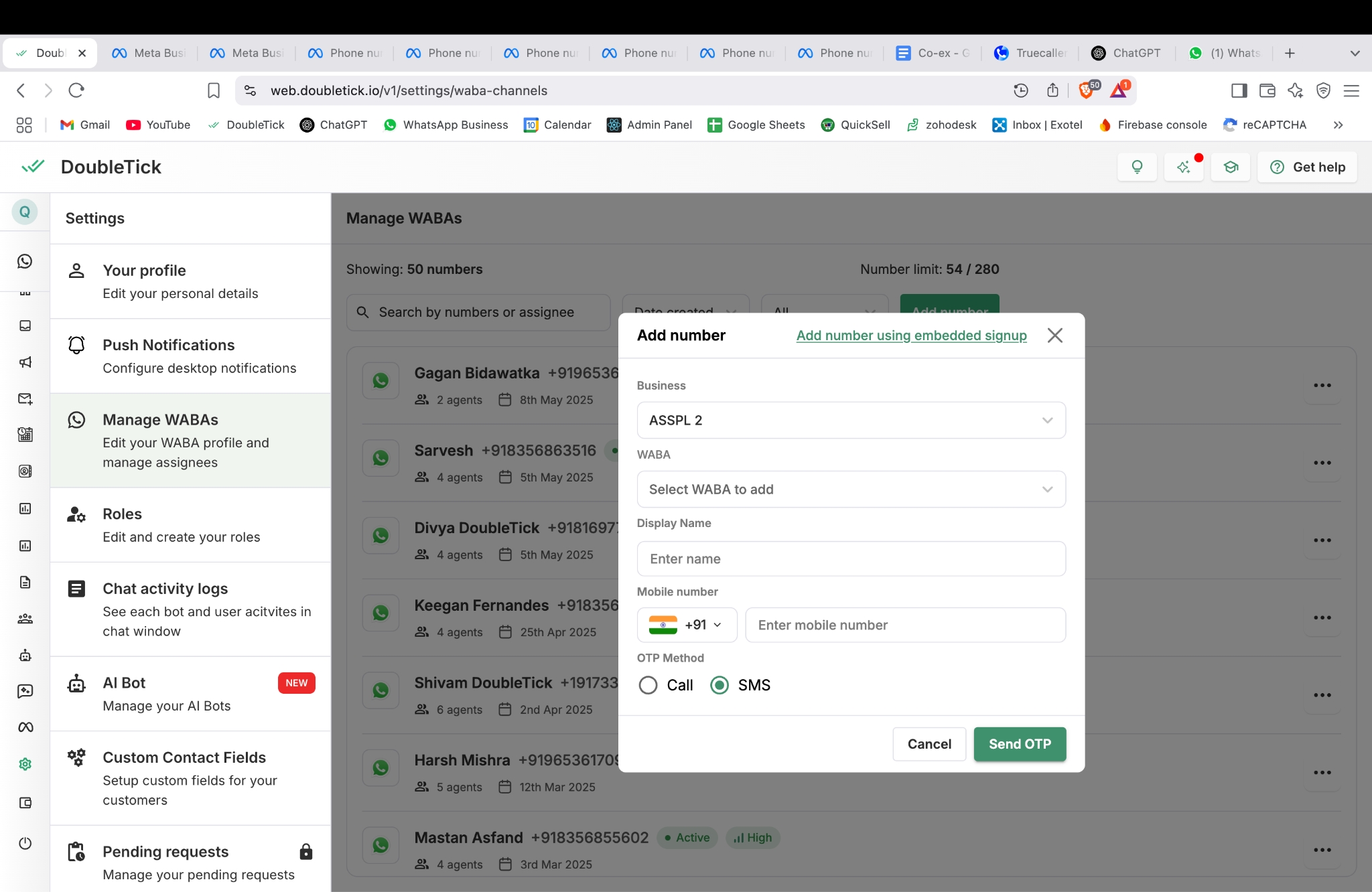Image resolution: width=1372 pixels, height=892 pixels.
Task: Click Add number using embedded signup link
Action: [x=911, y=336]
